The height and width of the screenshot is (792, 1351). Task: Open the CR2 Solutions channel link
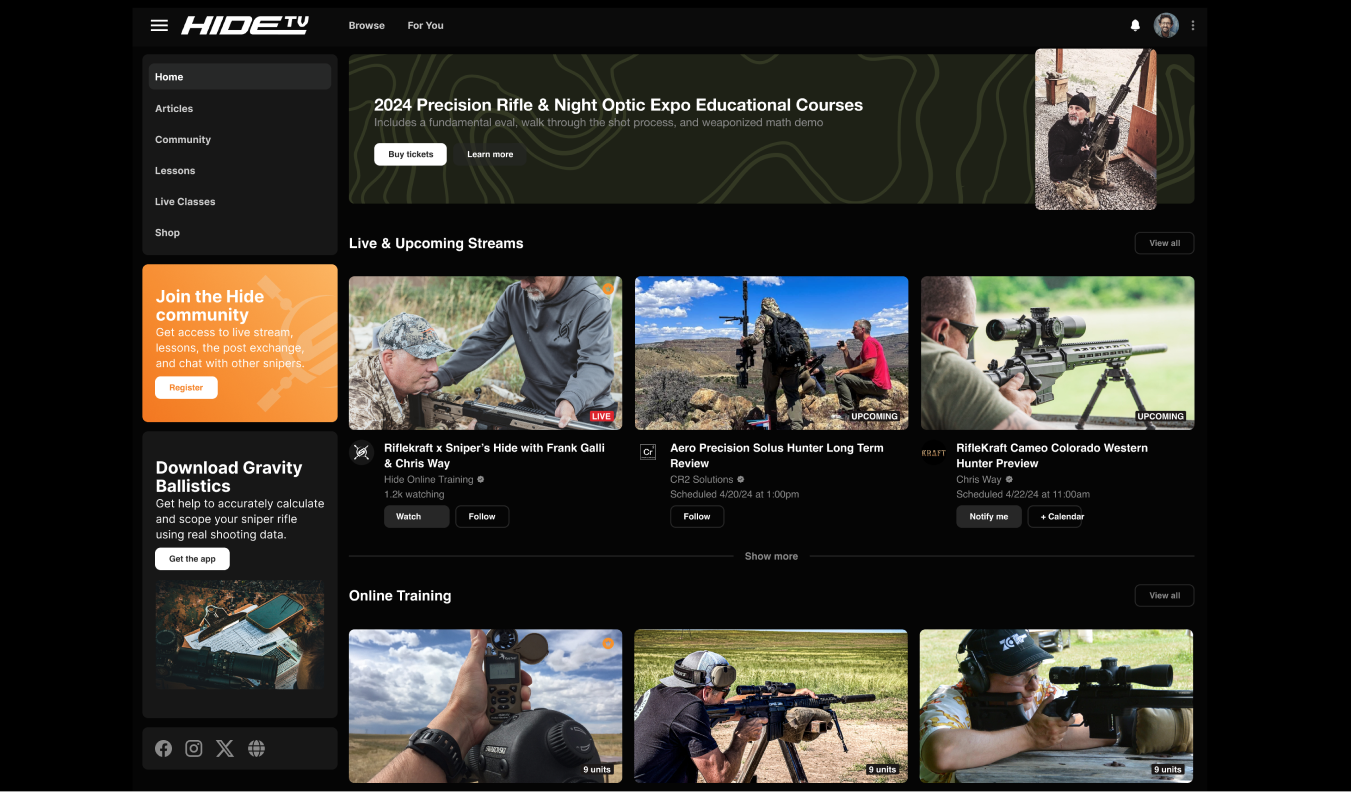click(702, 480)
